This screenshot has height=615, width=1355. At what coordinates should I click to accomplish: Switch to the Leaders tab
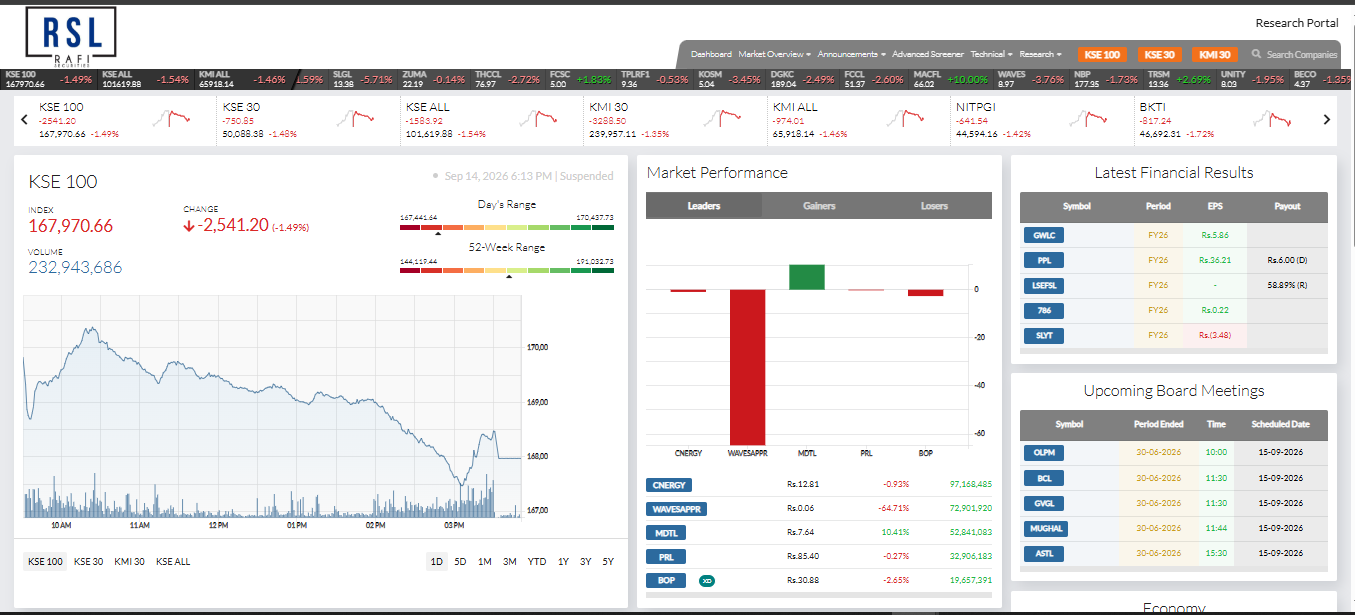[704, 206]
